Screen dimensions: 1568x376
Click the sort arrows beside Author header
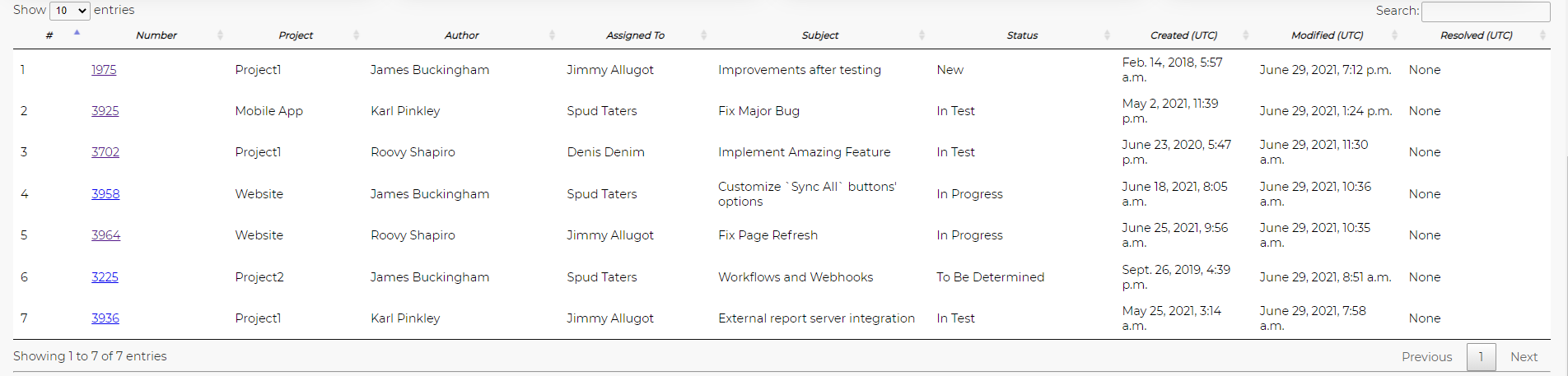[x=552, y=35]
